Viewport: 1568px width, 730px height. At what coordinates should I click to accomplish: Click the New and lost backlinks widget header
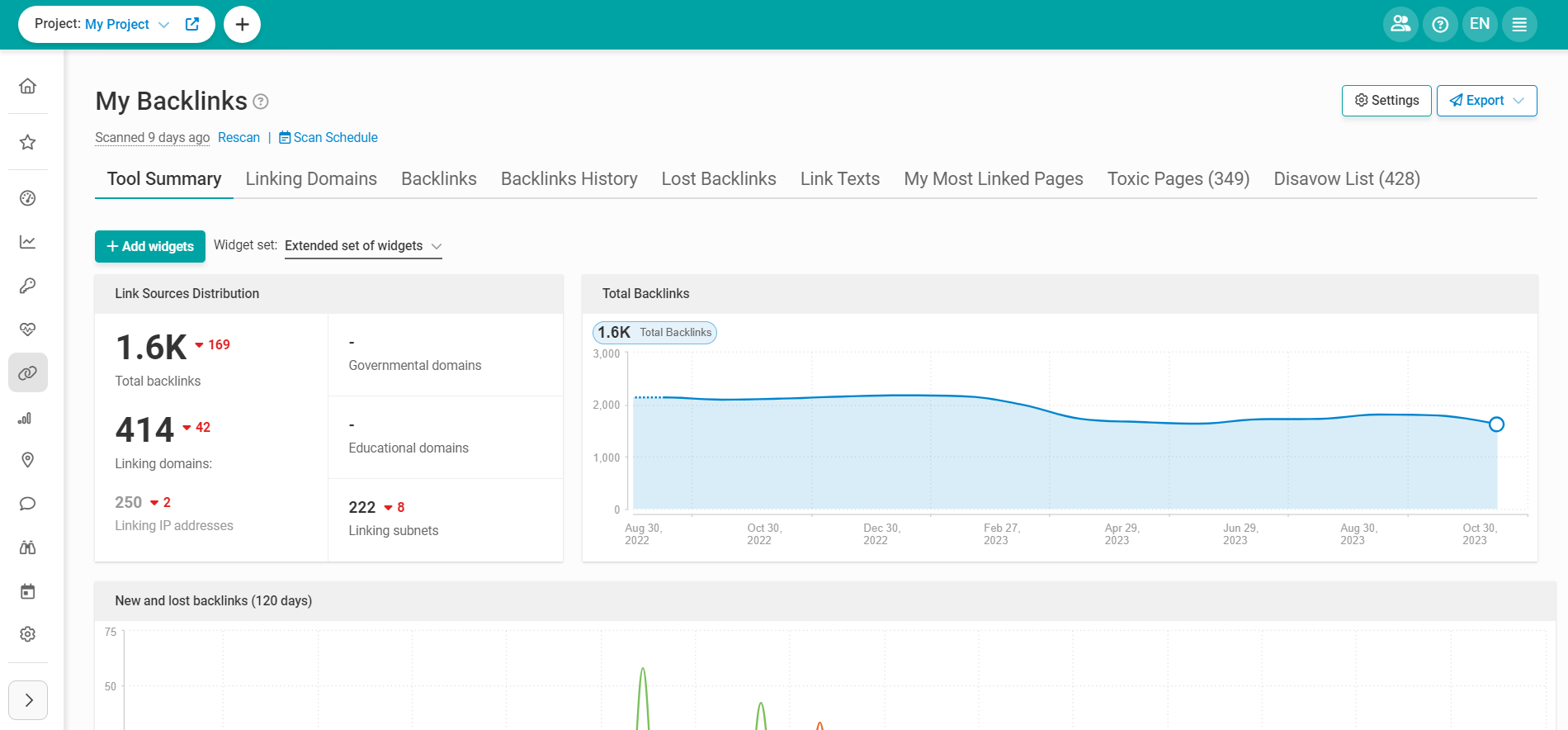825,601
